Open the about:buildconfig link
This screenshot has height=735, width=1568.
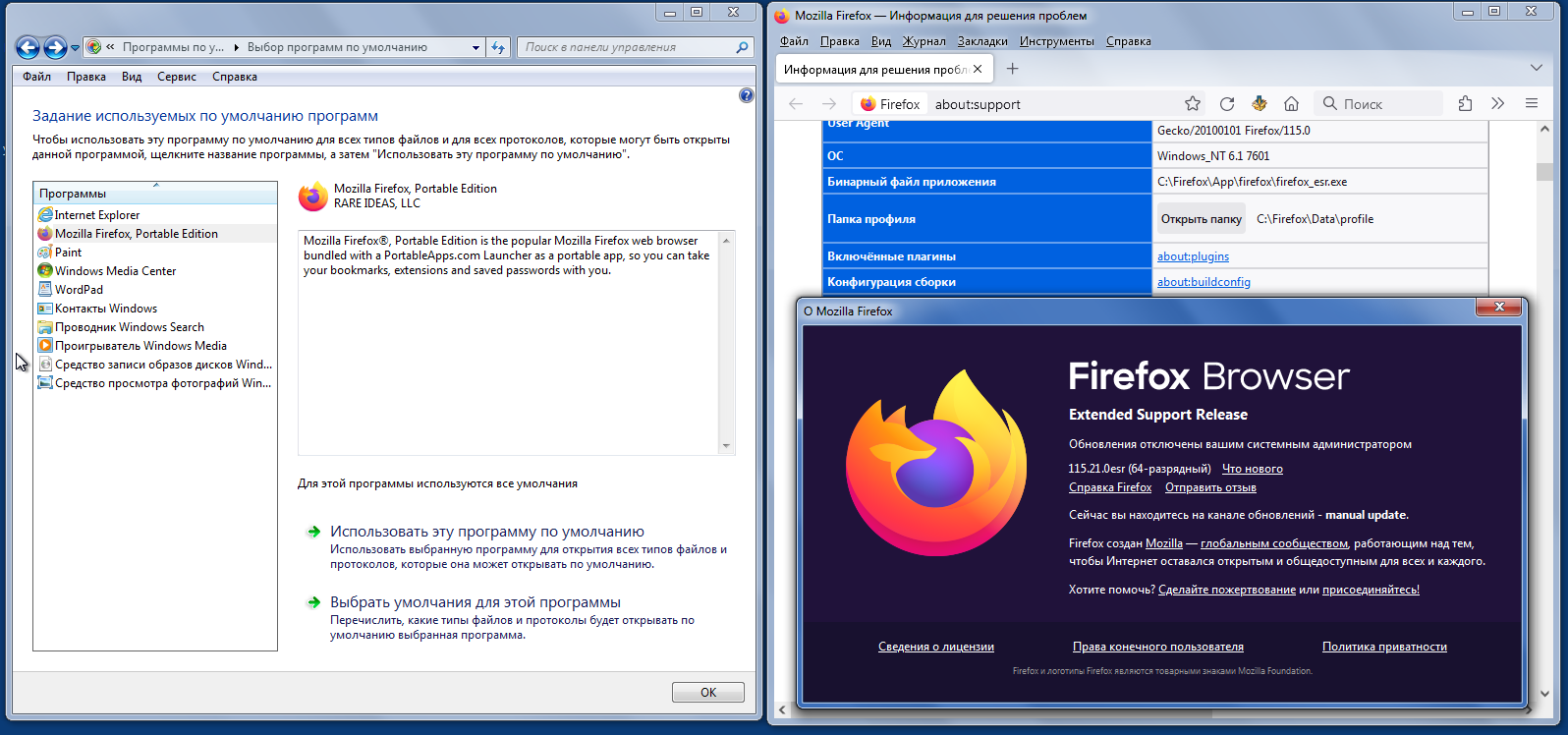pyautogui.click(x=1204, y=282)
